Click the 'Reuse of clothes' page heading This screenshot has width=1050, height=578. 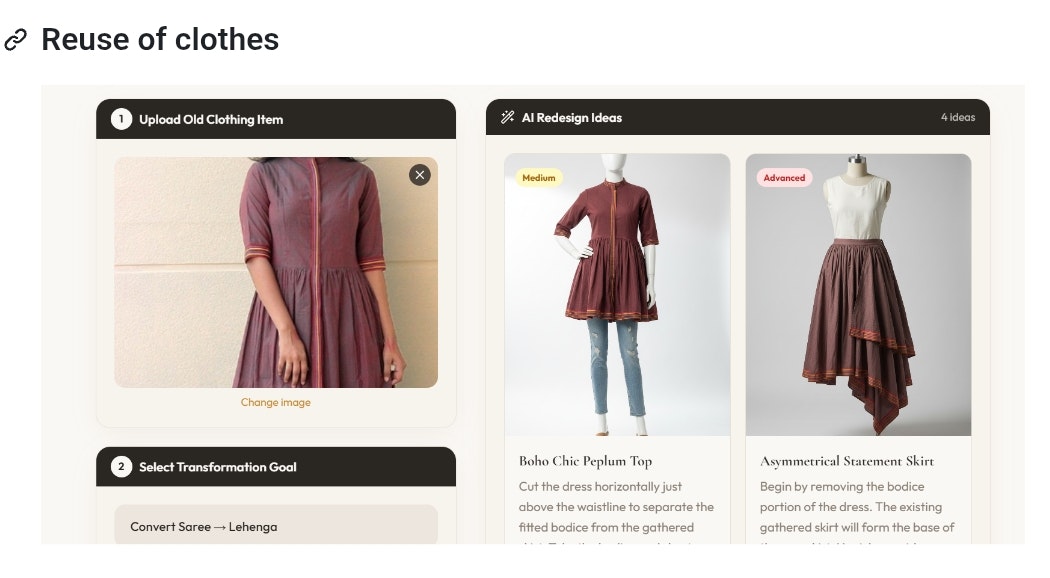pyautogui.click(x=158, y=40)
